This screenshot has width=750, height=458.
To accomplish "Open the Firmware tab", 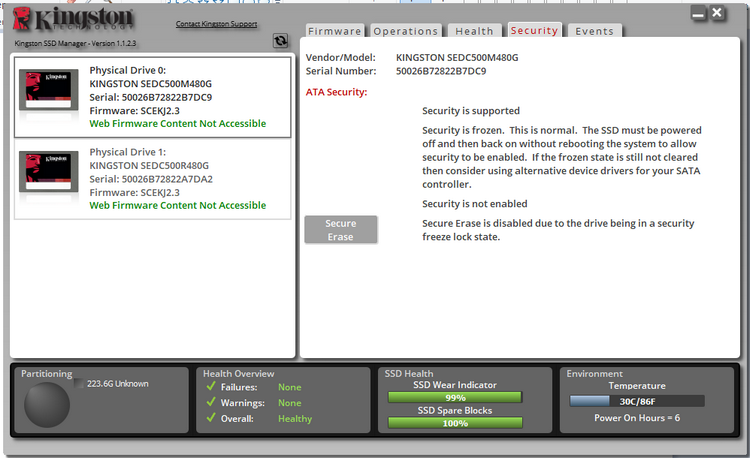I will pyautogui.click(x=335, y=31).
